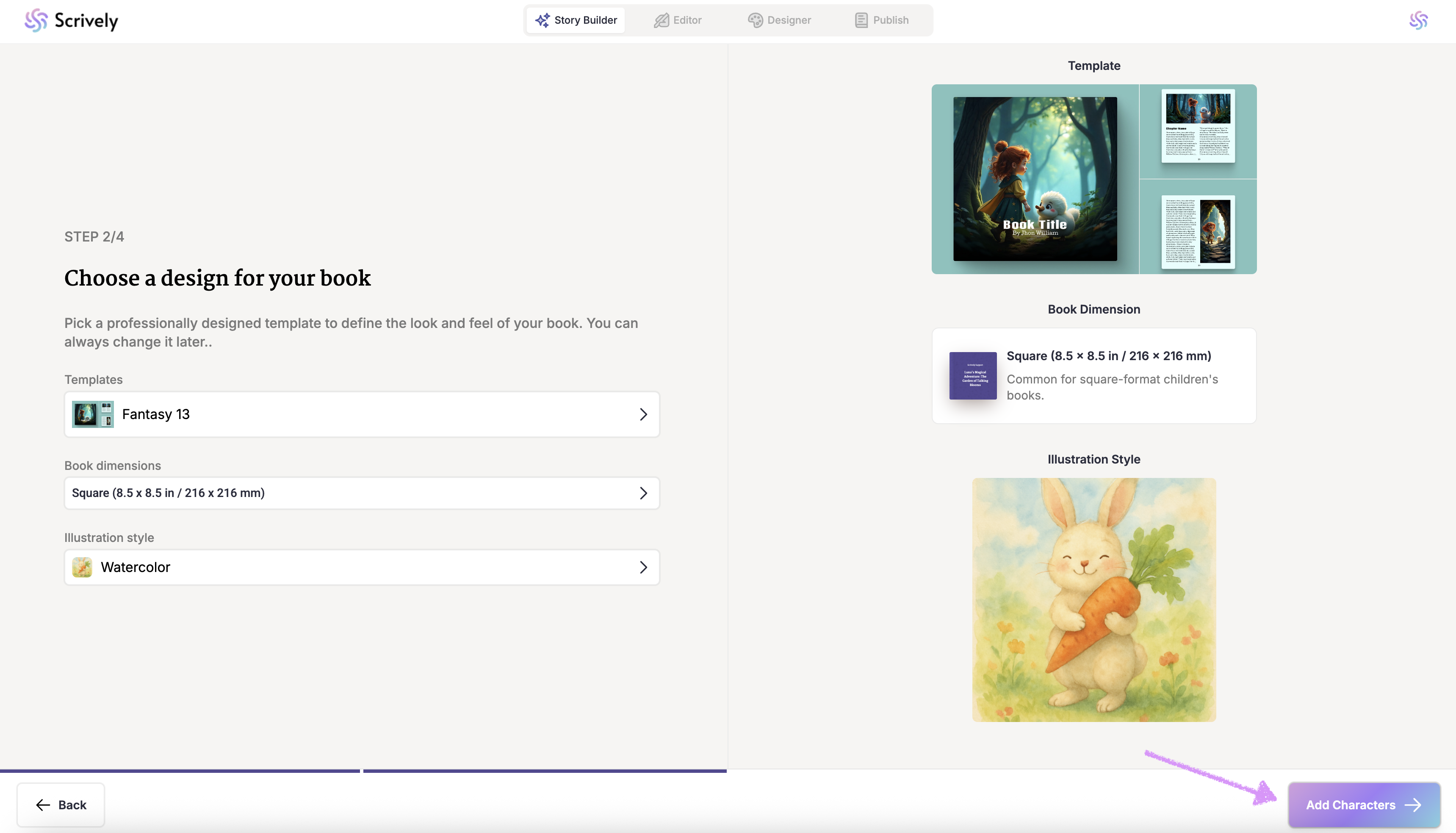
Task: Click the Fantasy 13 template thumbnail icon
Action: click(93, 414)
